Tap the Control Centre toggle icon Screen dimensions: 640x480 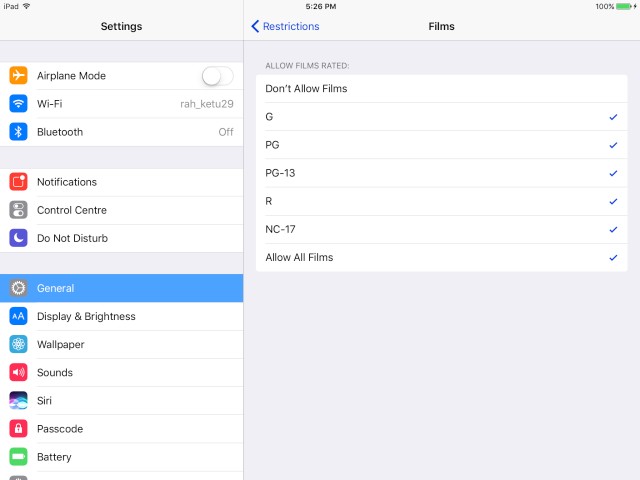[x=18, y=210]
